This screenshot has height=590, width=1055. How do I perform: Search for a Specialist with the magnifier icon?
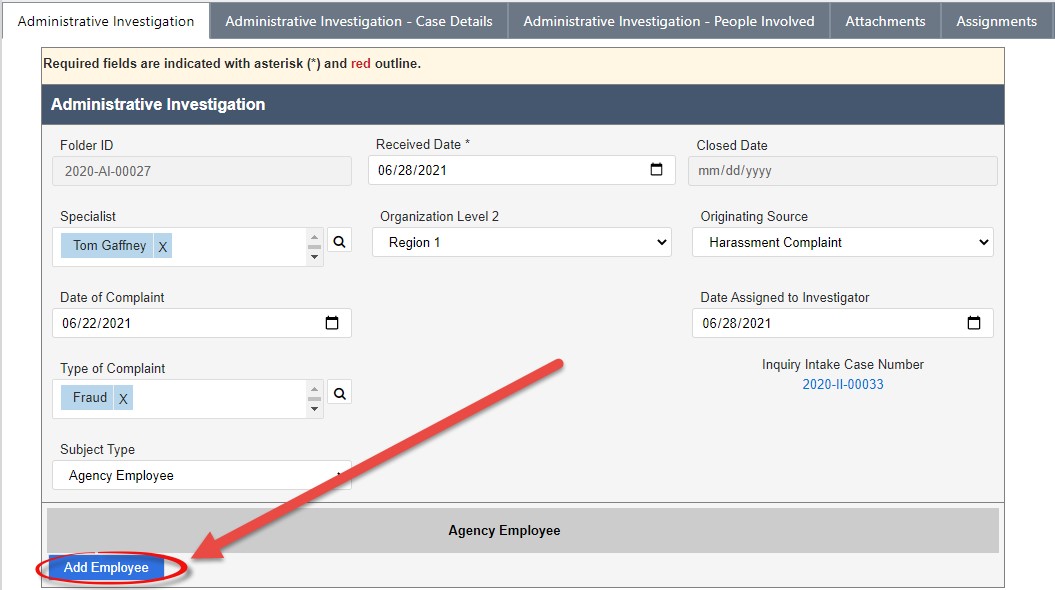(x=339, y=242)
